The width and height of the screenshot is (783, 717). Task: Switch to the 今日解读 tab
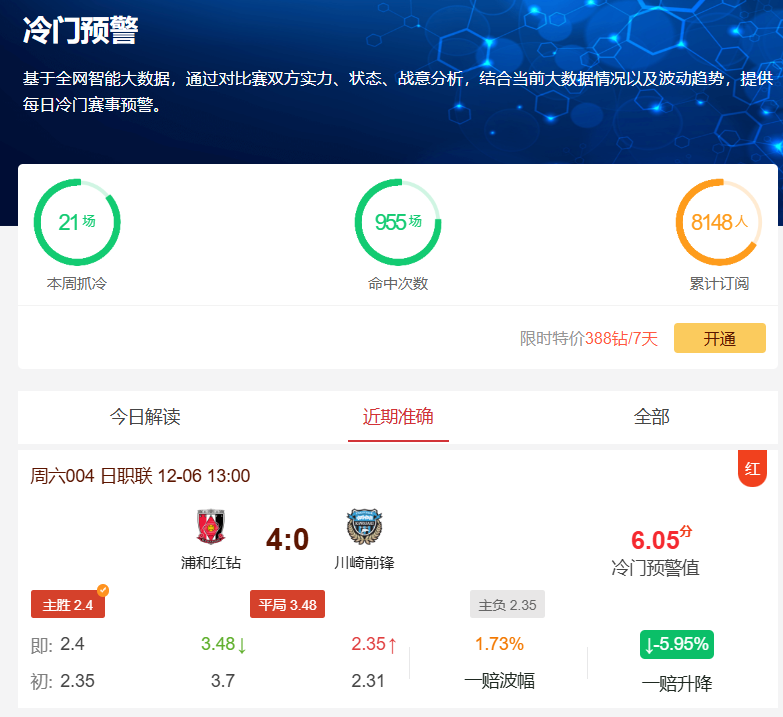145,417
